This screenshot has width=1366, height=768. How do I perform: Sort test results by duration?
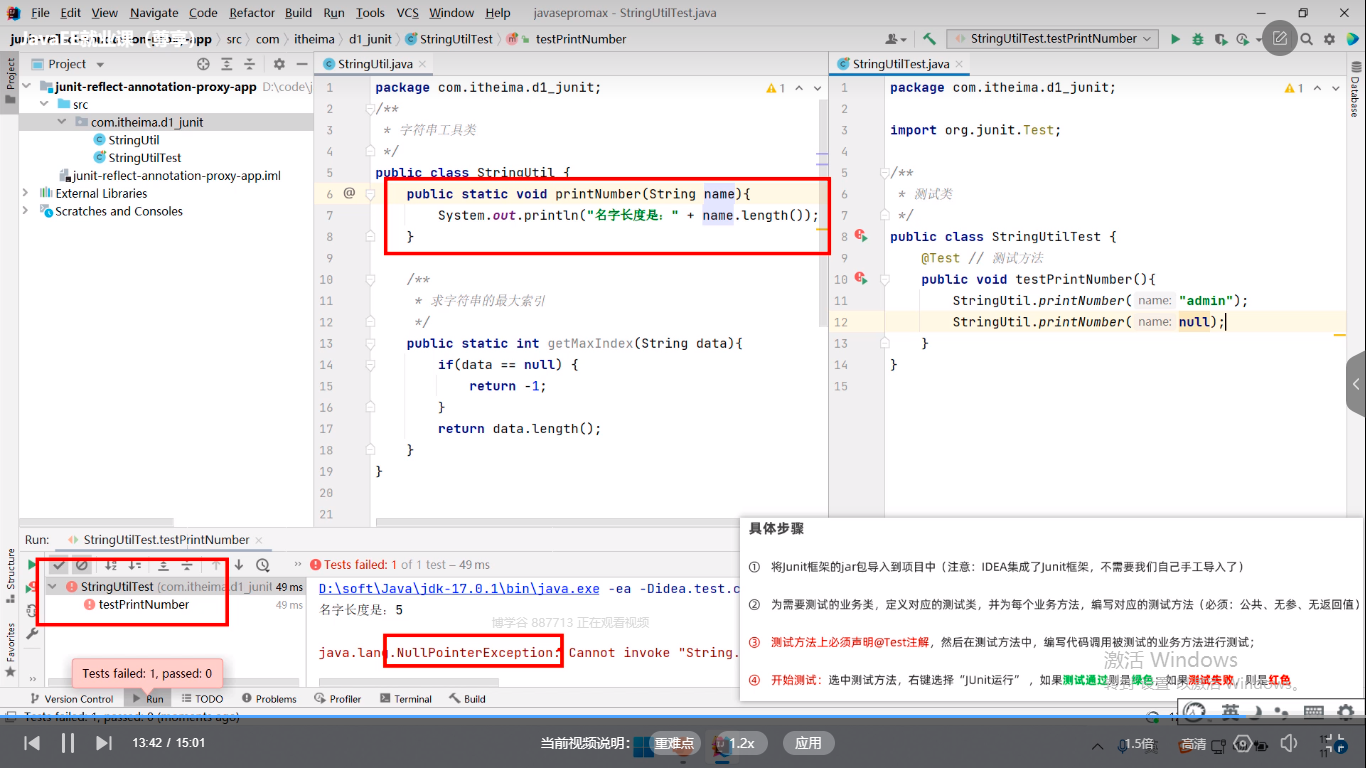(x=134, y=565)
